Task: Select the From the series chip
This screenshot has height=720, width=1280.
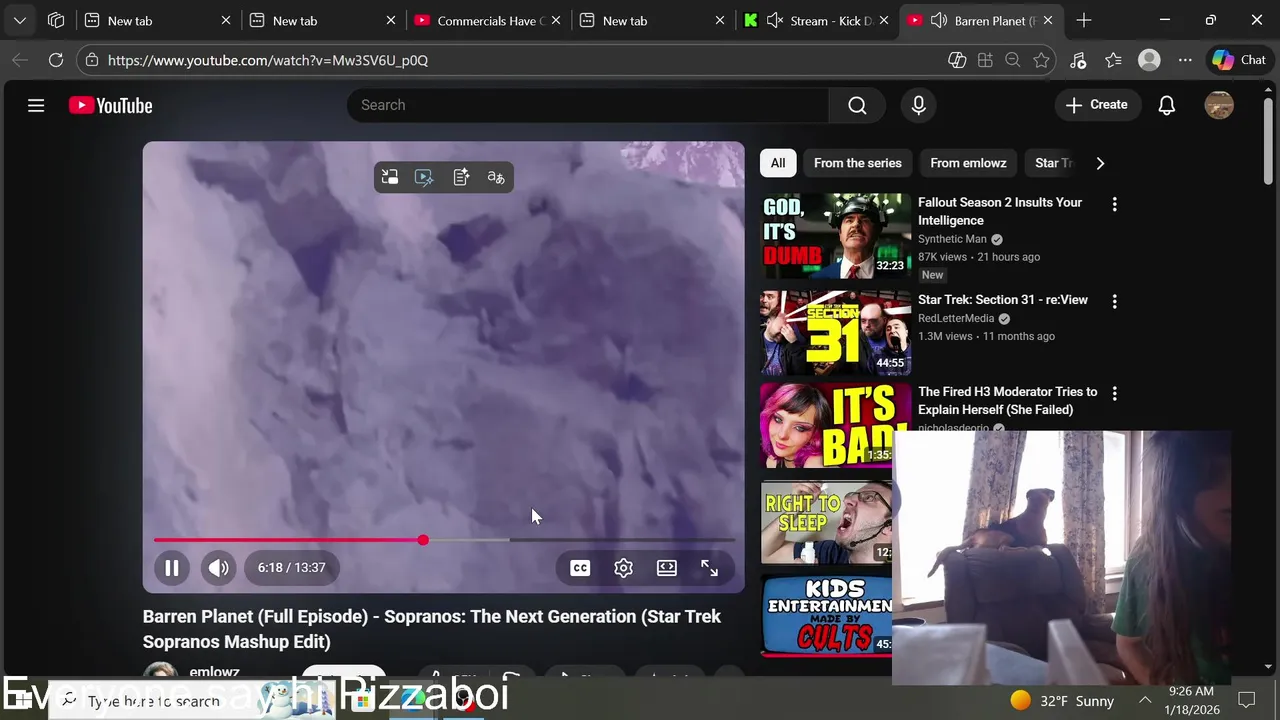Action: click(858, 163)
